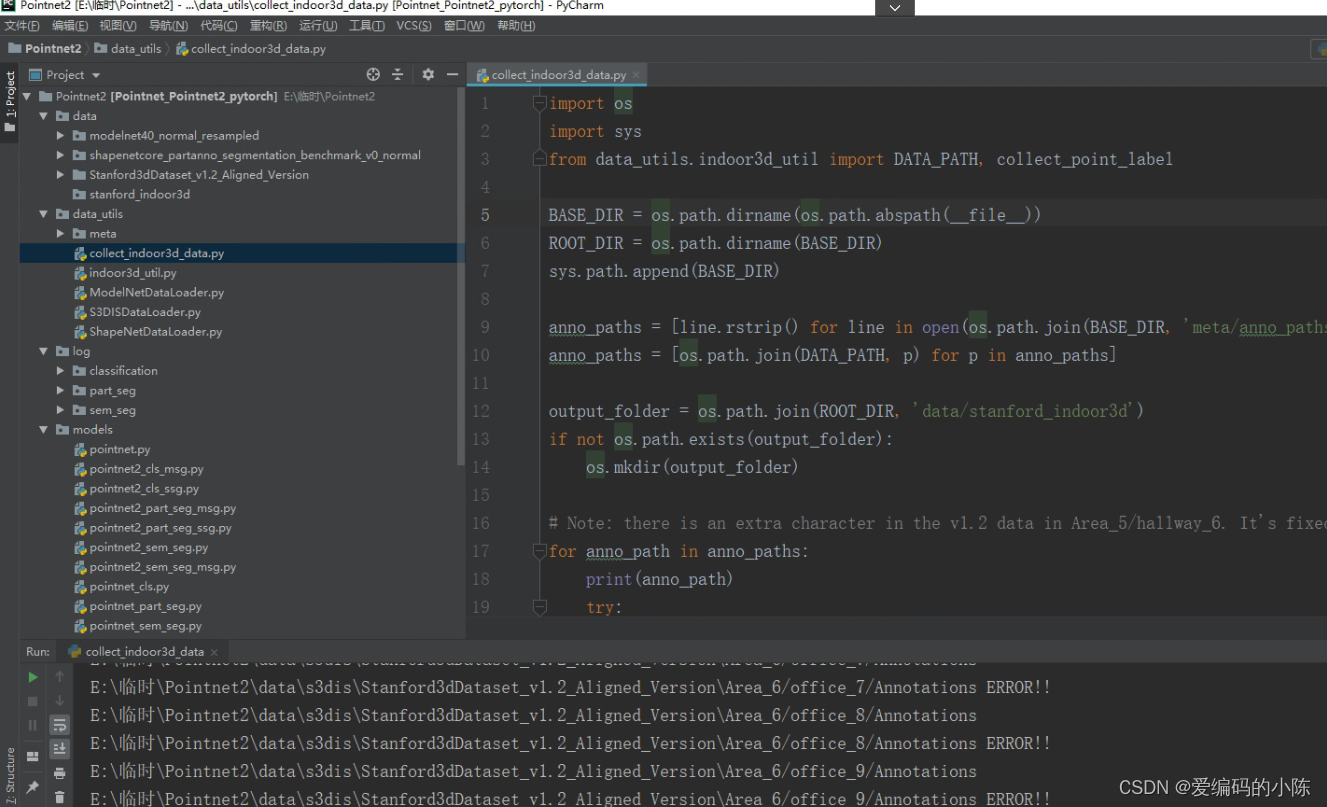Screen dimensions: 1327x807
Task: Collapse the Pointnet2 root project node
Action: (27, 97)
